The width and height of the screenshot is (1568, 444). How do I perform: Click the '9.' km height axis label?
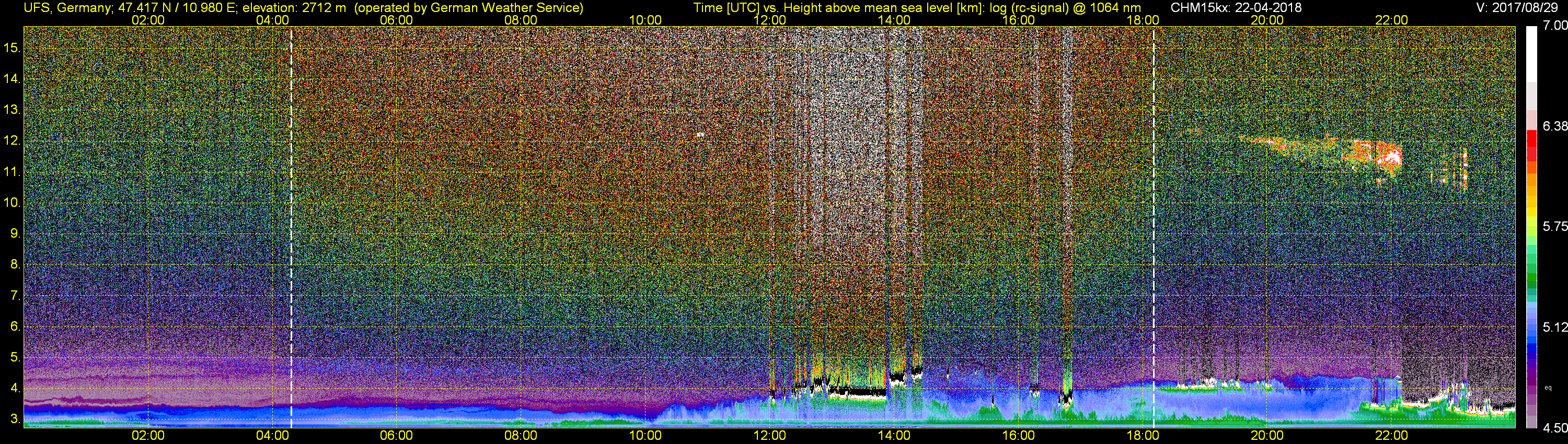(x=16, y=233)
